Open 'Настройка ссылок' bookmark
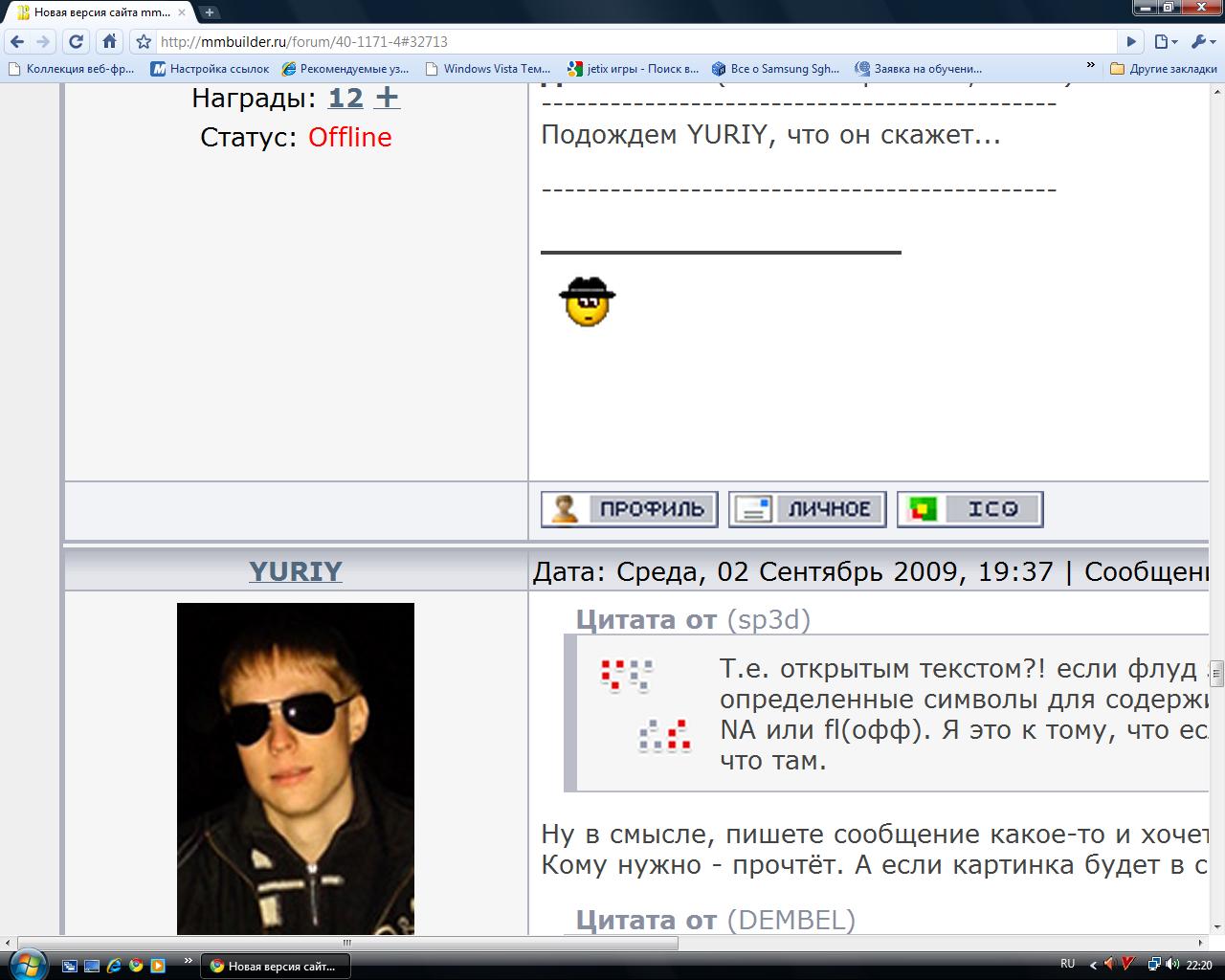The width and height of the screenshot is (1225, 980). click(x=211, y=69)
